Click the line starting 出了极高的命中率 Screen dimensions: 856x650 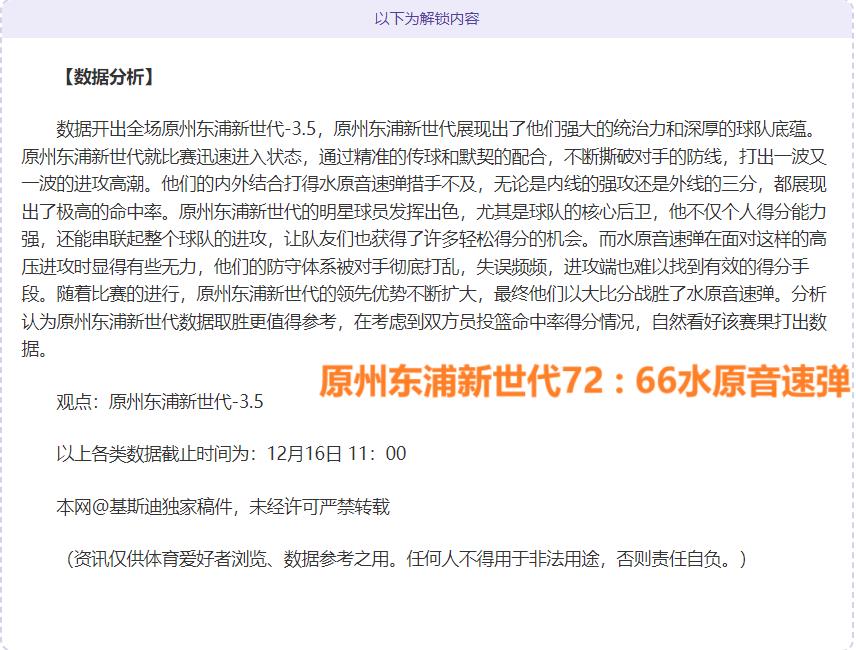coord(424,211)
